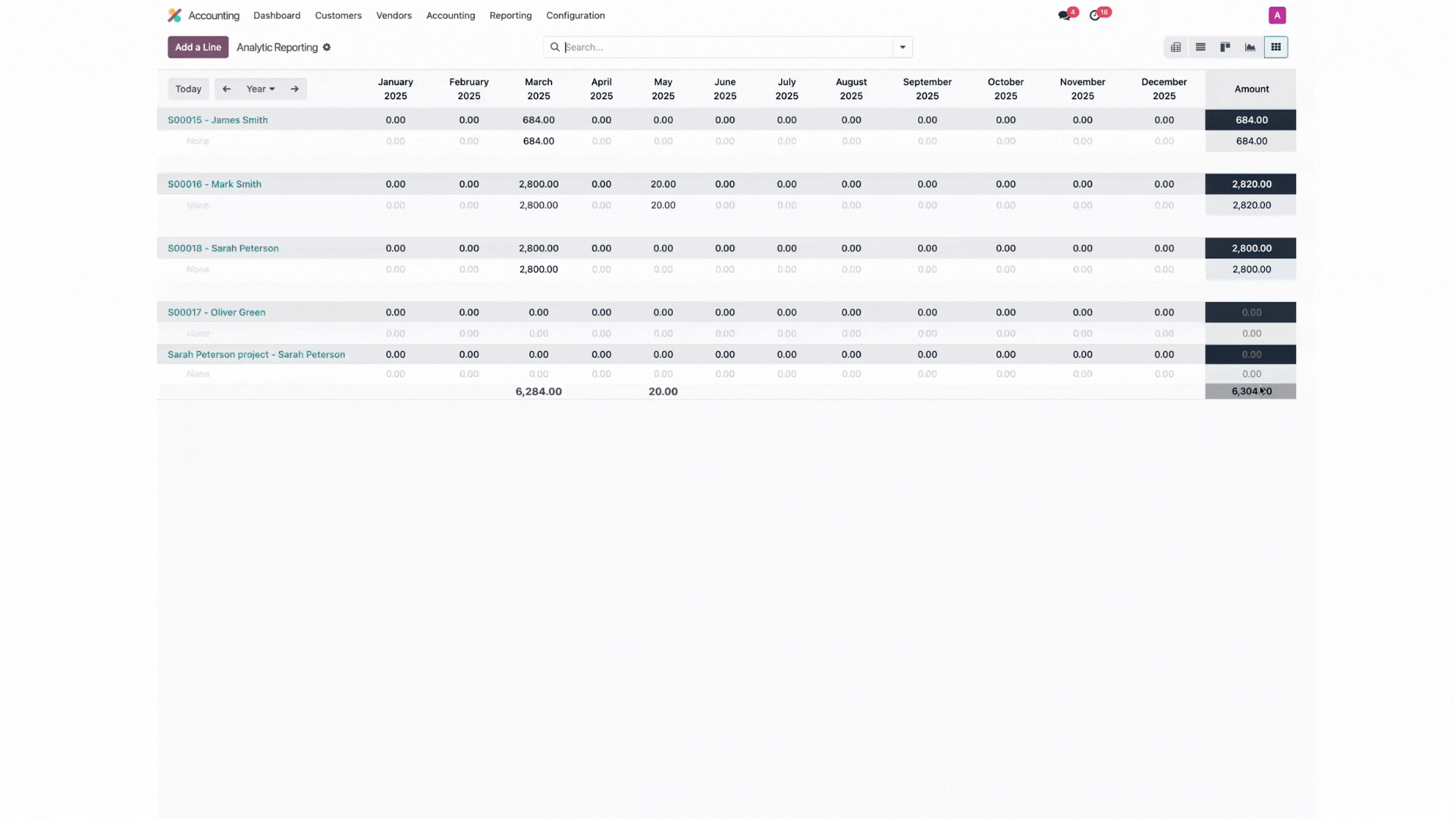
Task: Click the August 2025 column header
Action: coord(851,89)
